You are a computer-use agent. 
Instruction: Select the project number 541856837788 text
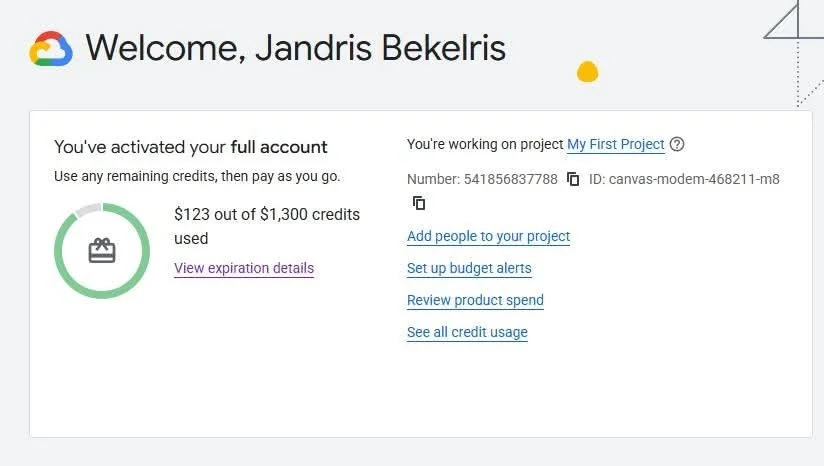511,179
